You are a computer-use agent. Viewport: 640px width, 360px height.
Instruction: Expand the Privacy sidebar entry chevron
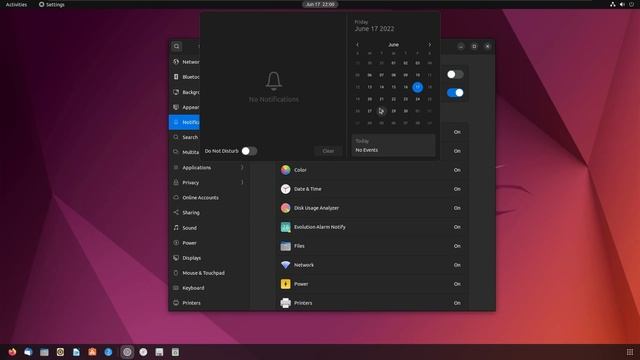click(x=242, y=182)
